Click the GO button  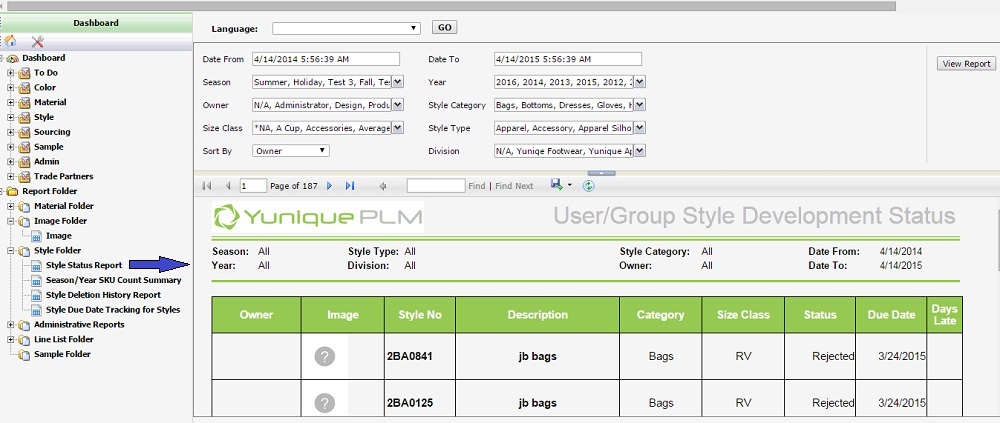click(445, 27)
